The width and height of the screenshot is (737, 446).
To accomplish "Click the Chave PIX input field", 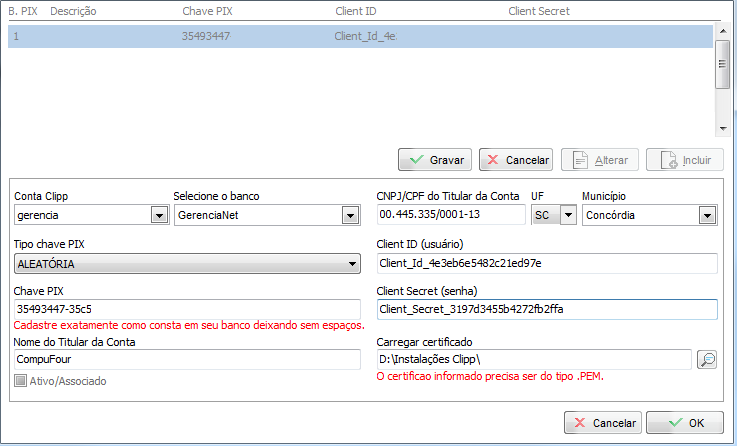I will coord(186,309).
